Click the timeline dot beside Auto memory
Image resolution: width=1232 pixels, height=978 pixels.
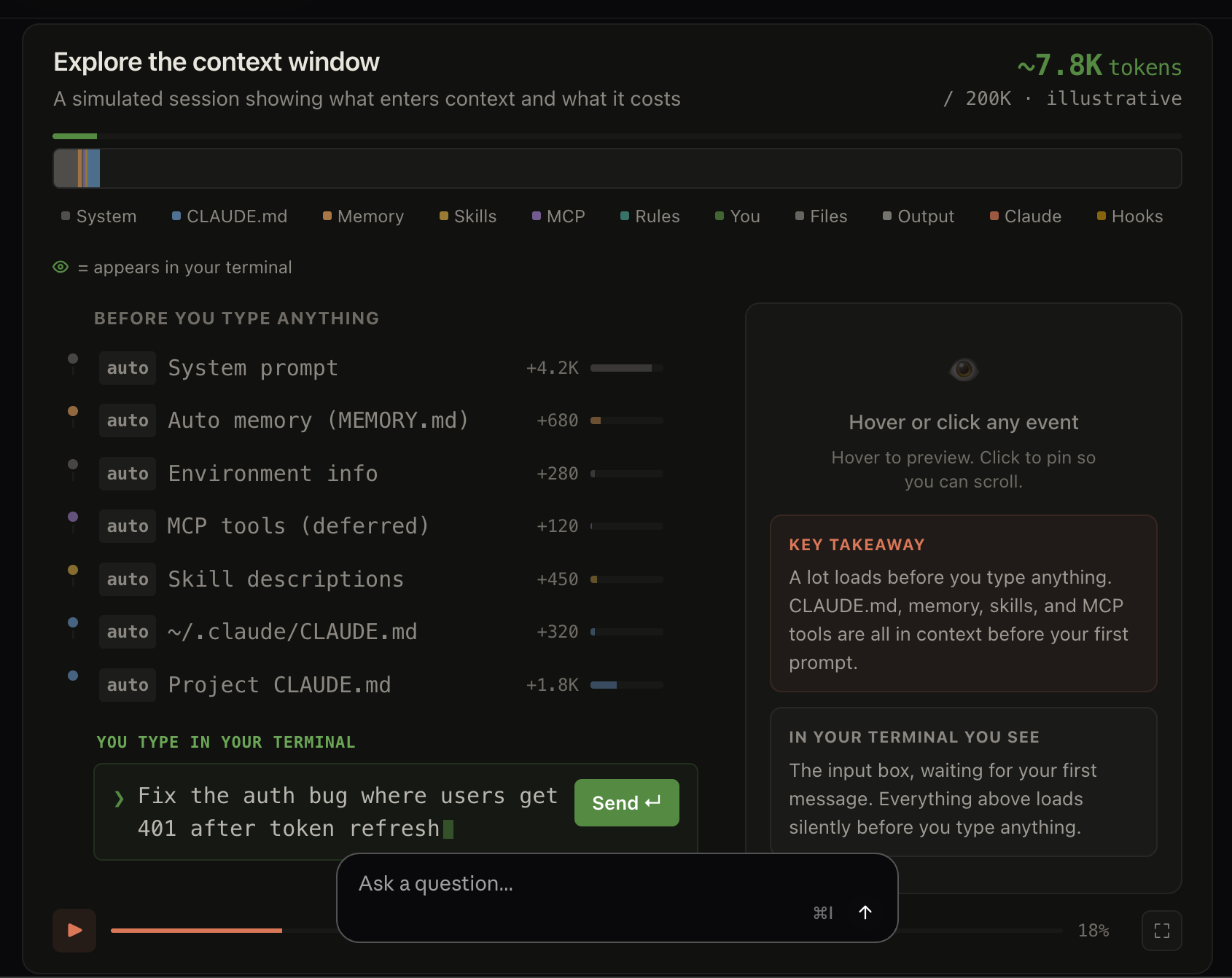click(73, 411)
